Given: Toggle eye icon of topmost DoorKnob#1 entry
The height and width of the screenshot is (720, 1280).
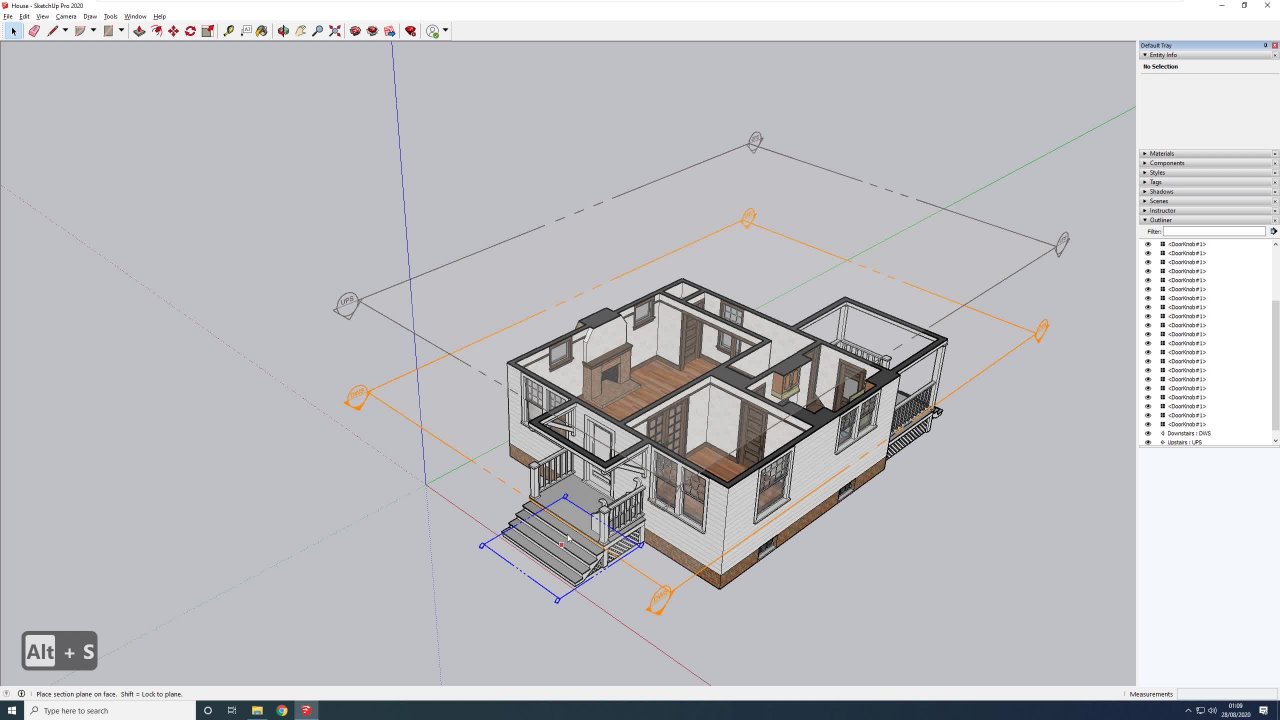Looking at the screenshot, I should coord(1148,244).
